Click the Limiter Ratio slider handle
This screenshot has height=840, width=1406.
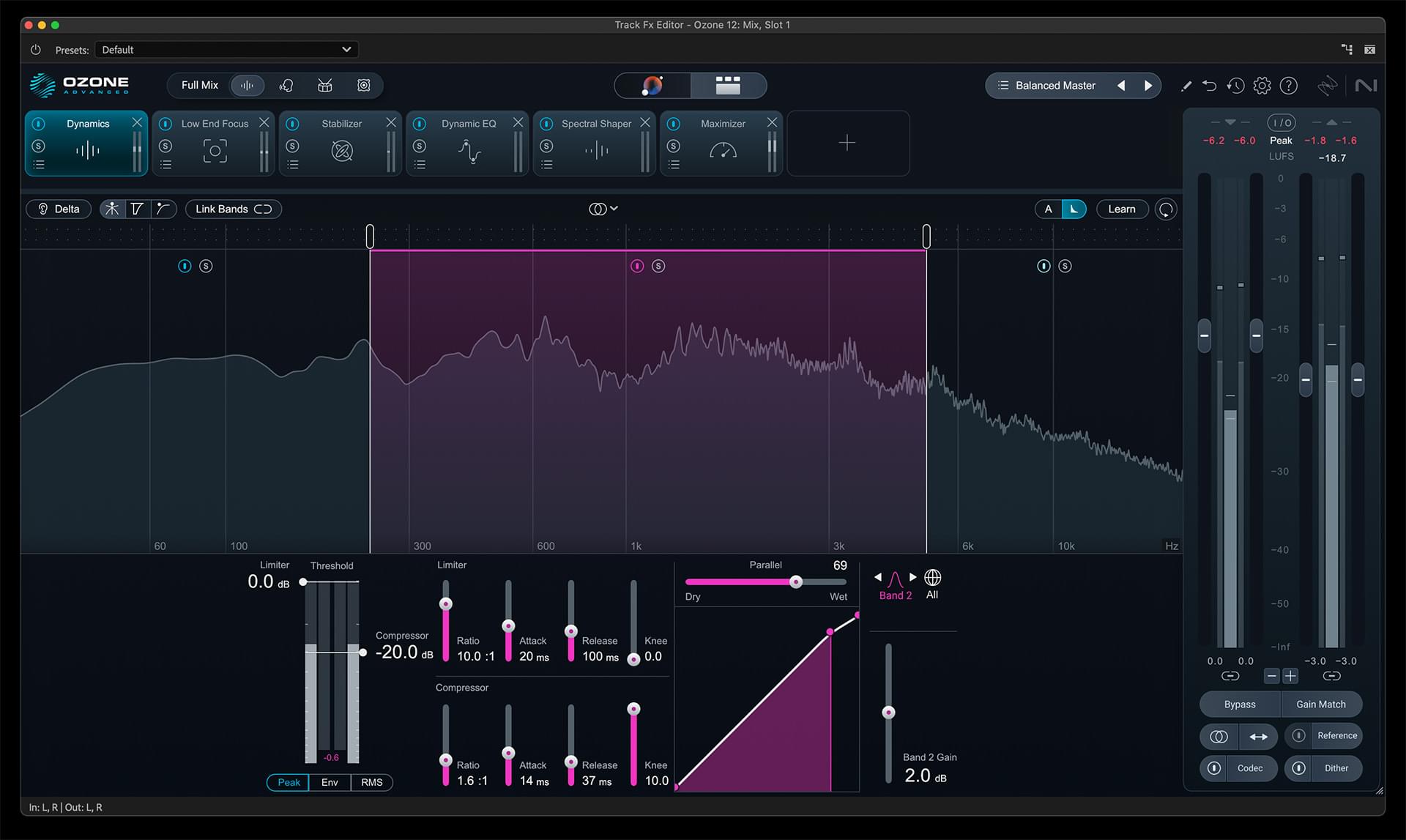point(445,603)
